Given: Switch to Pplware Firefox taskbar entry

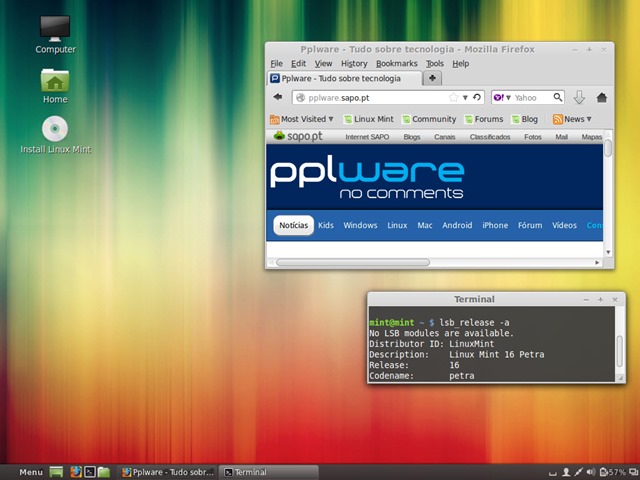Looking at the screenshot, I should 168,472.
